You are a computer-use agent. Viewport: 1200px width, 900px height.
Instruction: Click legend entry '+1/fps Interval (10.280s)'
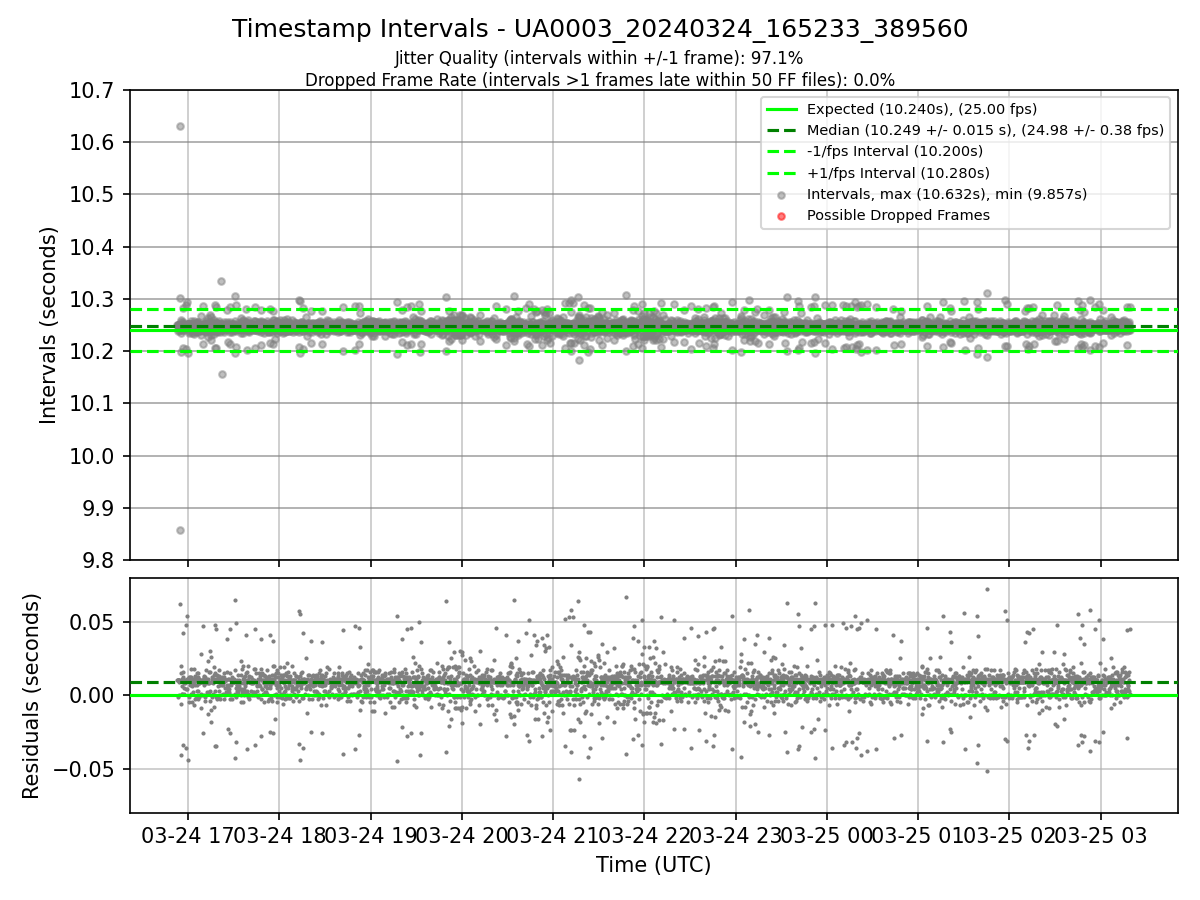click(x=898, y=173)
